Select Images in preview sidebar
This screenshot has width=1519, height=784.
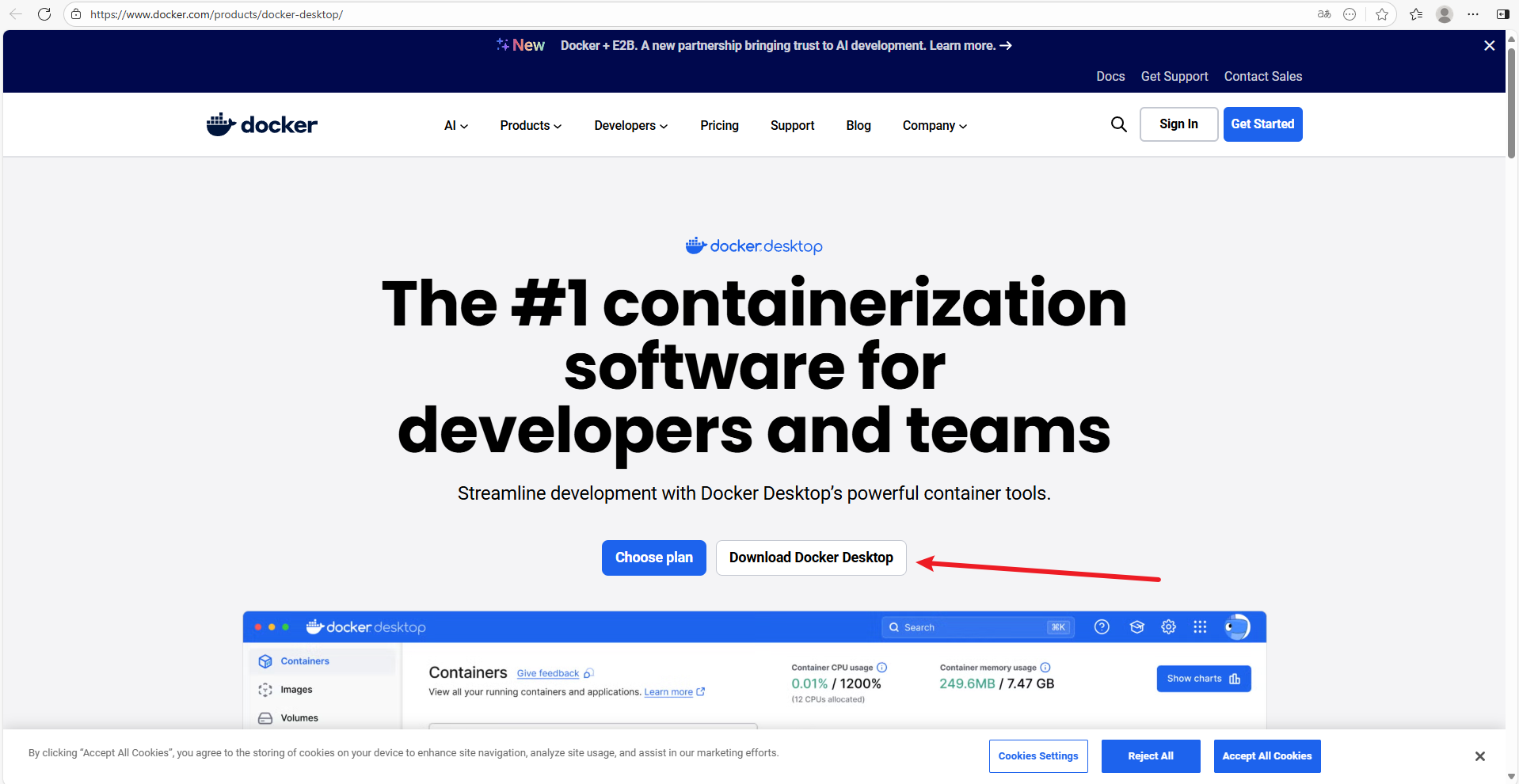(x=296, y=690)
